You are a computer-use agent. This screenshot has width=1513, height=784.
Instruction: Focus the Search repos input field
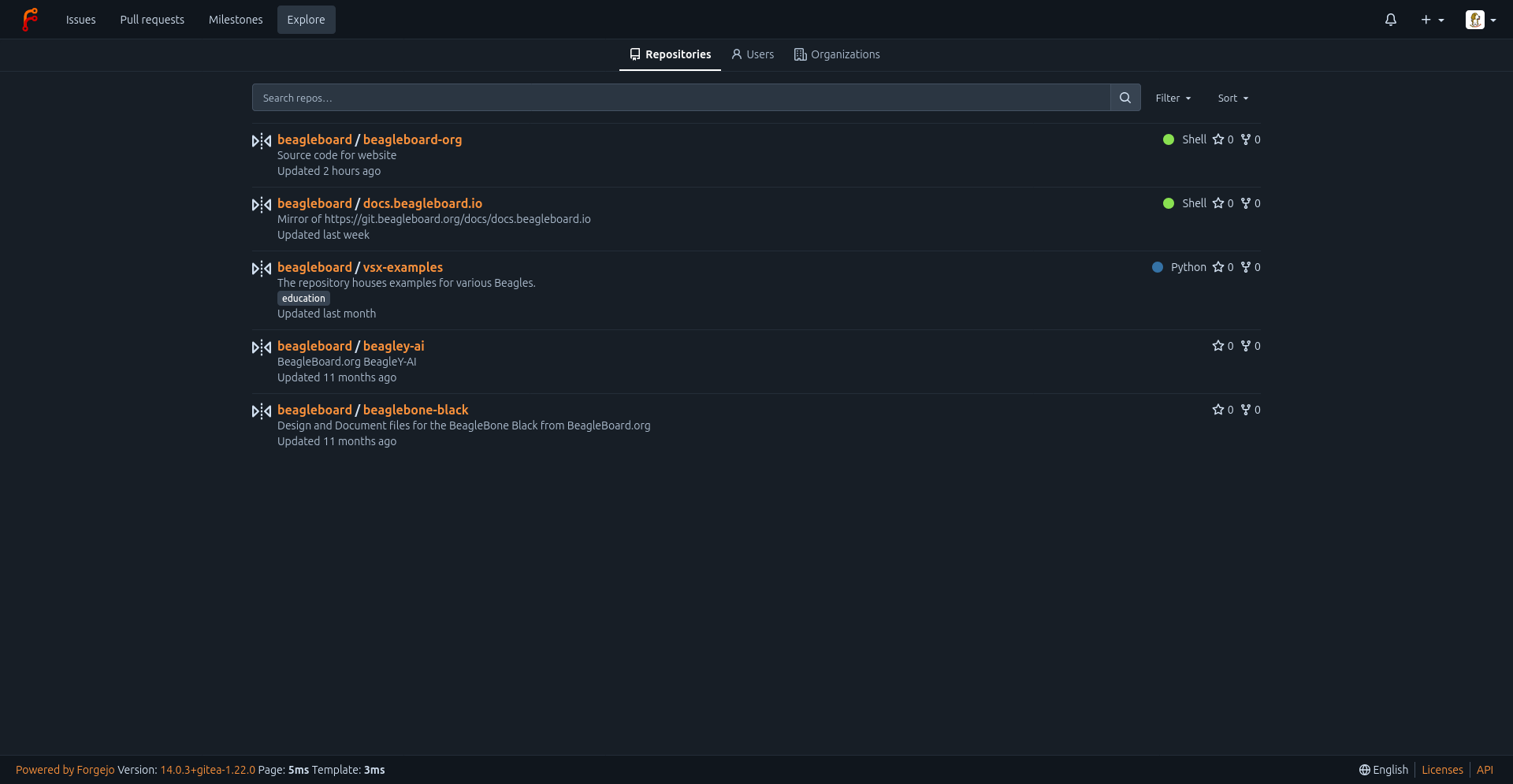coord(681,98)
